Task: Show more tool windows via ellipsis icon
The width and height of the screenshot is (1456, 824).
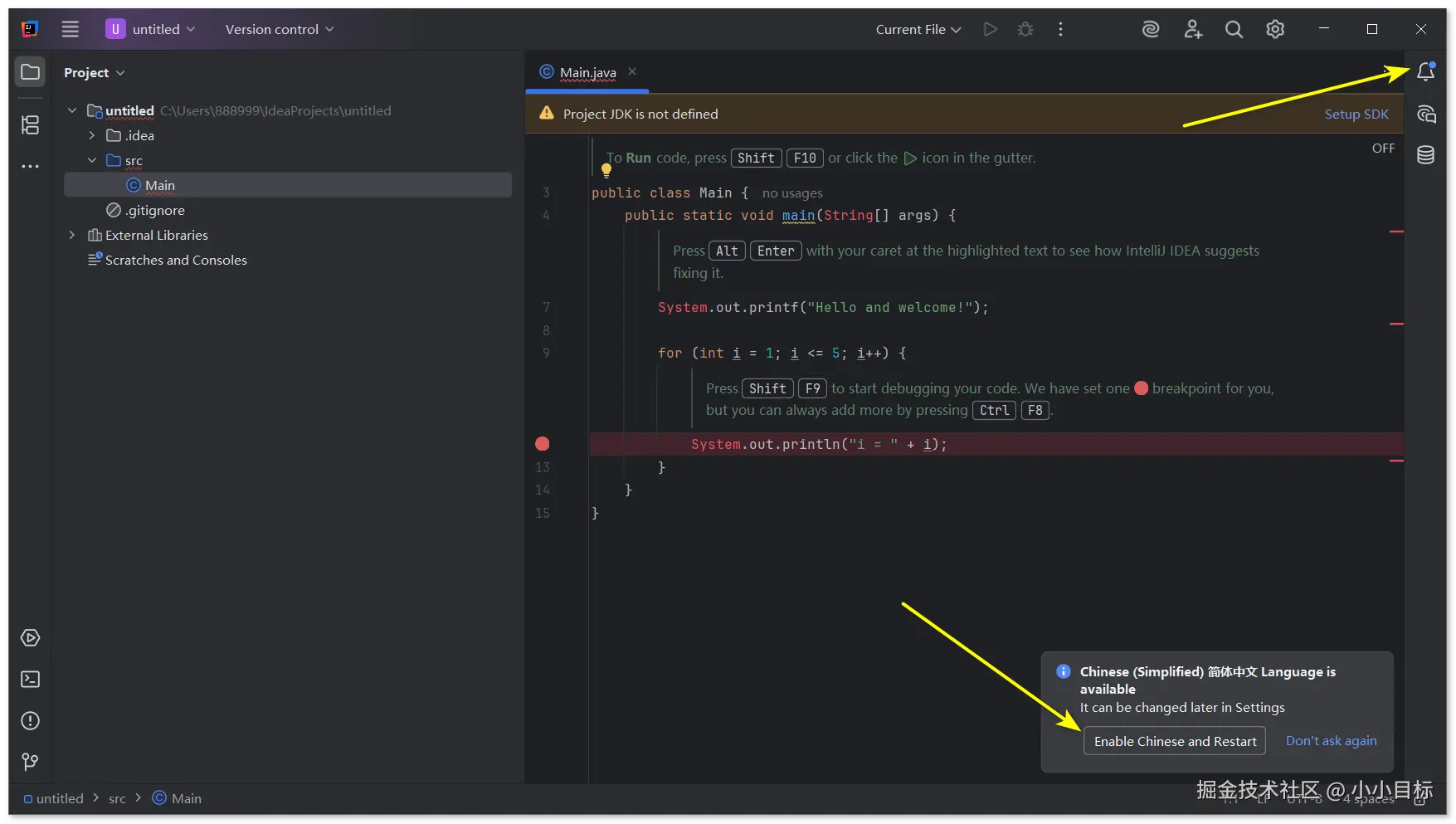Action: click(30, 166)
